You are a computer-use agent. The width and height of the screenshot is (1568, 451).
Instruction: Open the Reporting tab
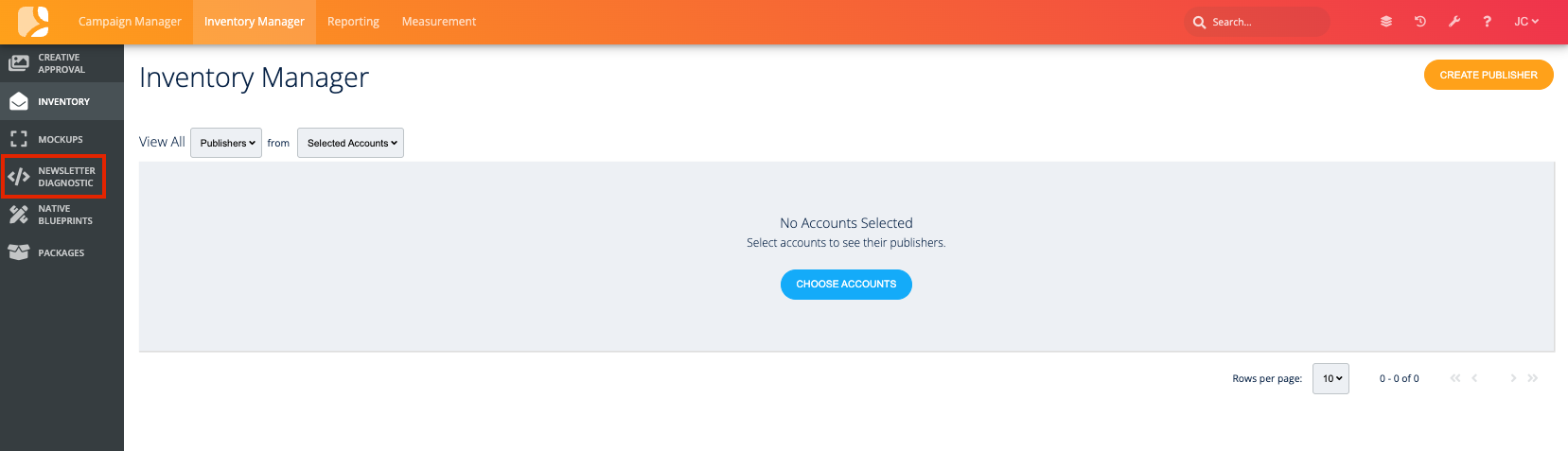tap(353, 22)
